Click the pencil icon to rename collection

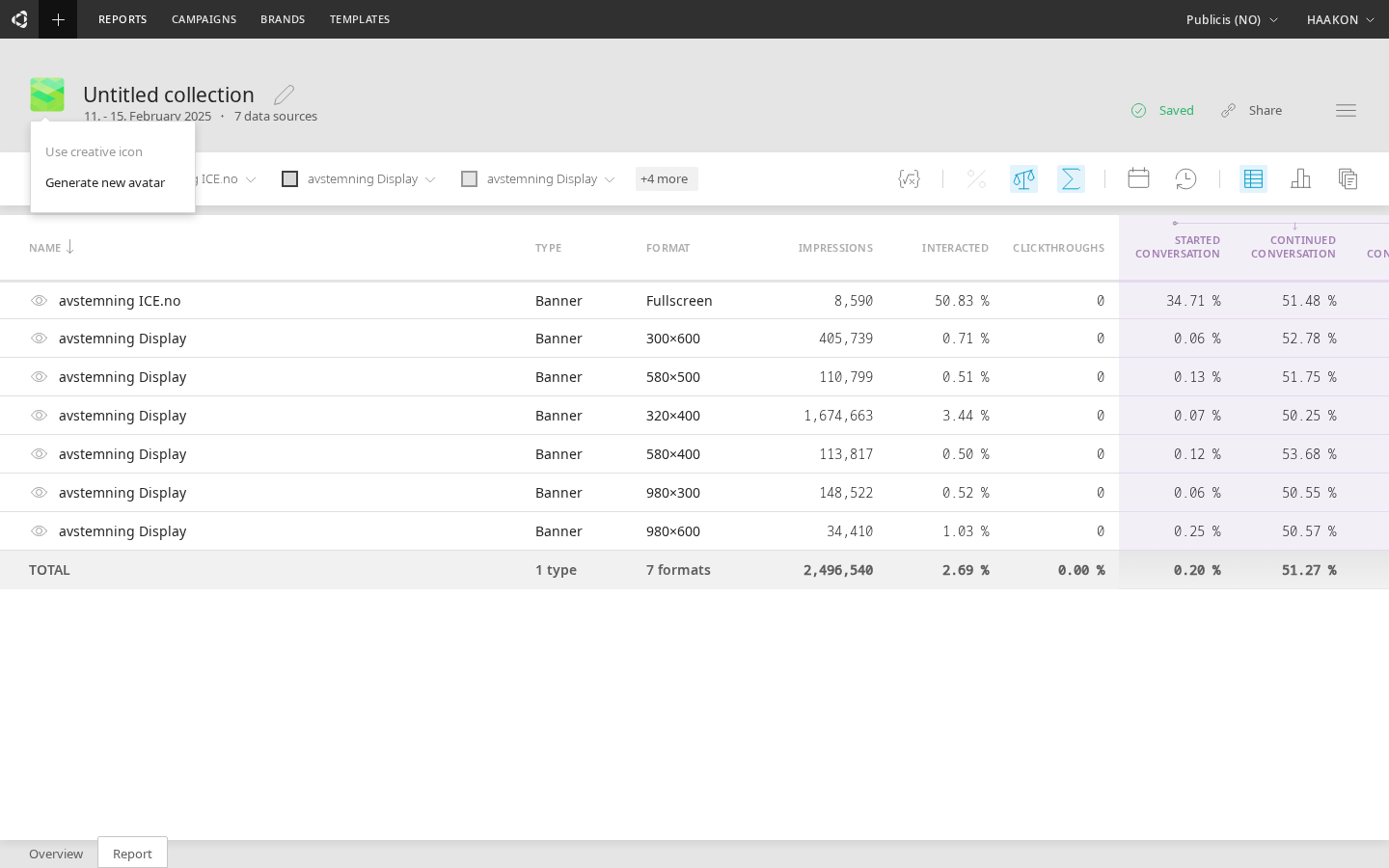pyautogui.click(x=284, y=95)
